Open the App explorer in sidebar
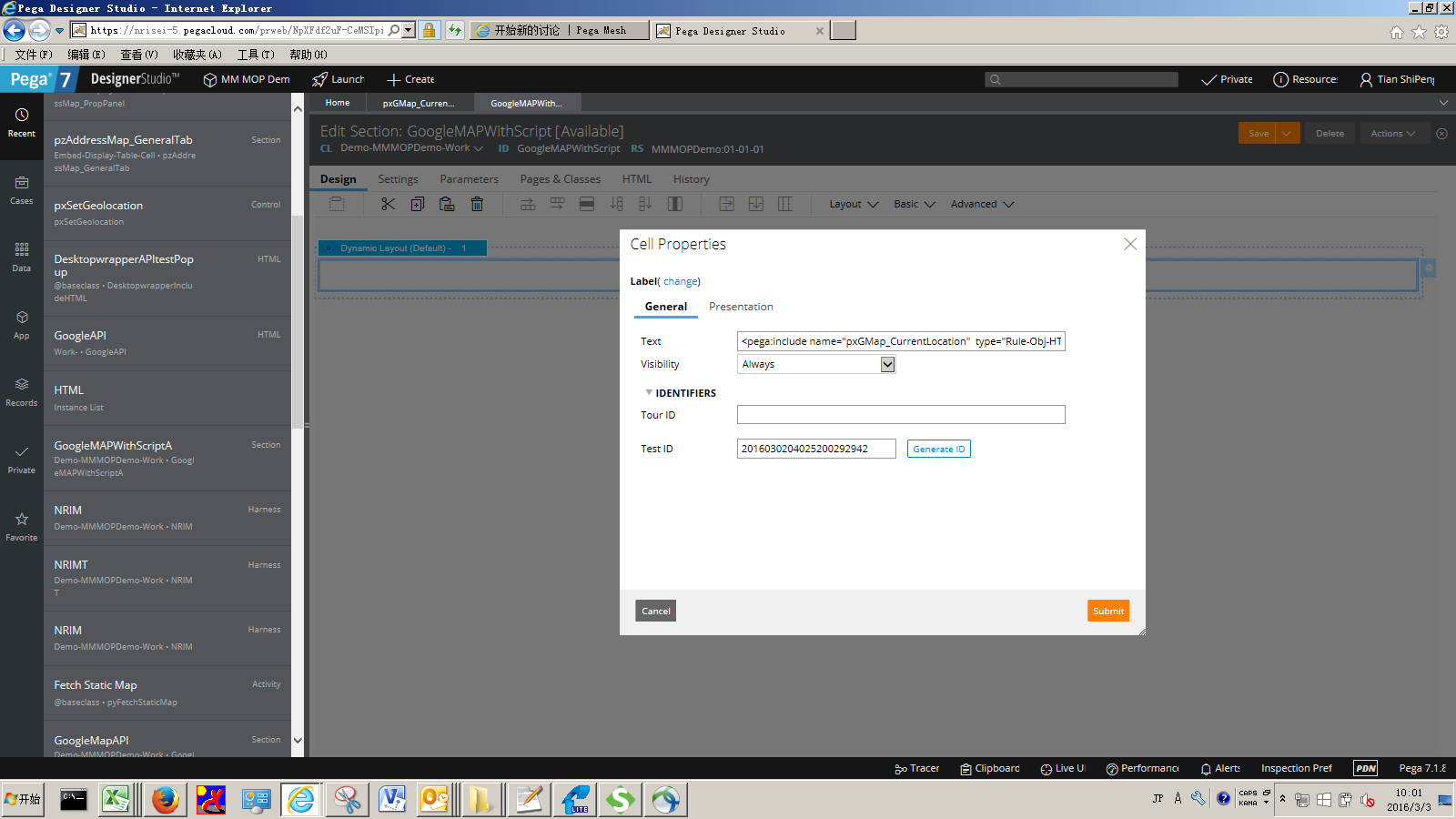 (x=22, y=325)
